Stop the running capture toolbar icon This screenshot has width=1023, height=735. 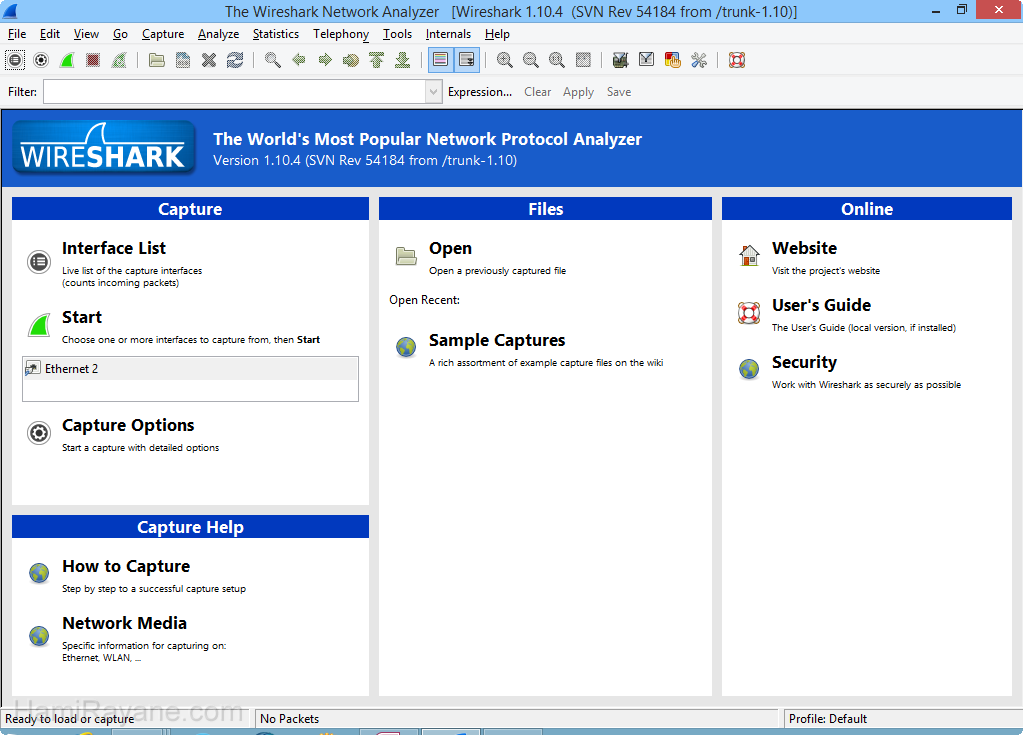[93, 60]
